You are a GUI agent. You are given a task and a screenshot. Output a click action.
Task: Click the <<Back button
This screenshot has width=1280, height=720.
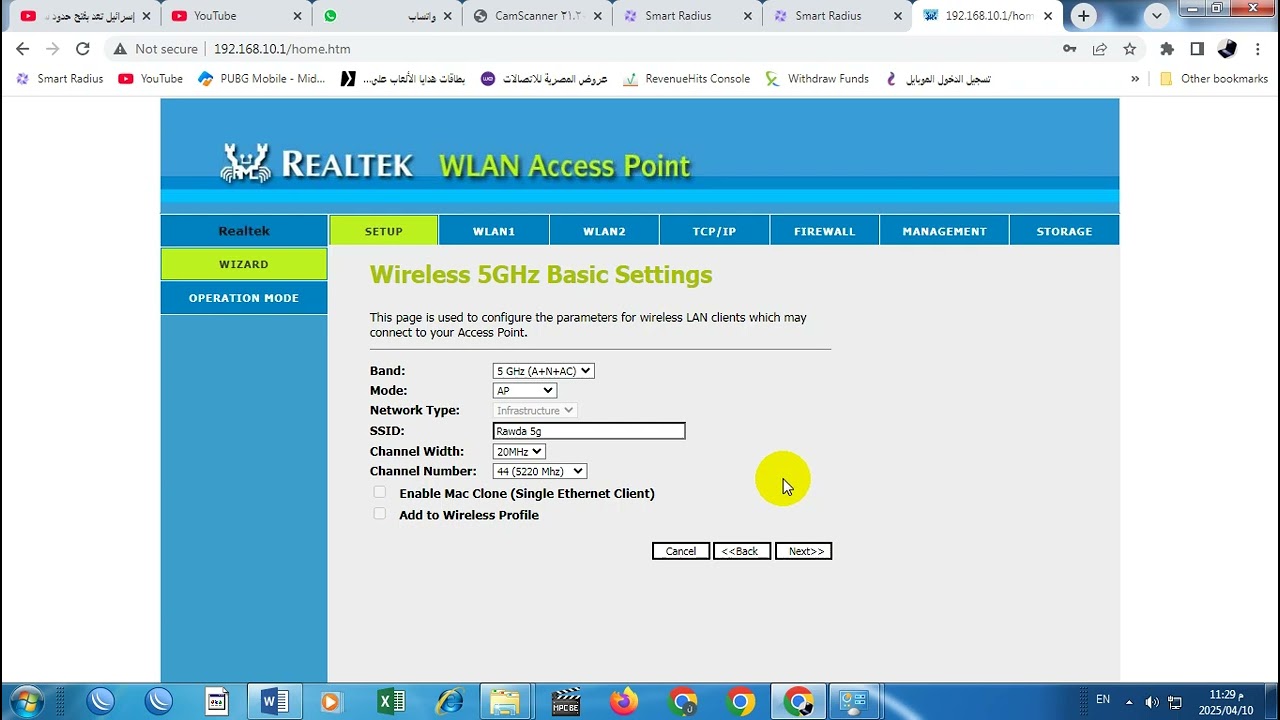click(x=742, y=551)
